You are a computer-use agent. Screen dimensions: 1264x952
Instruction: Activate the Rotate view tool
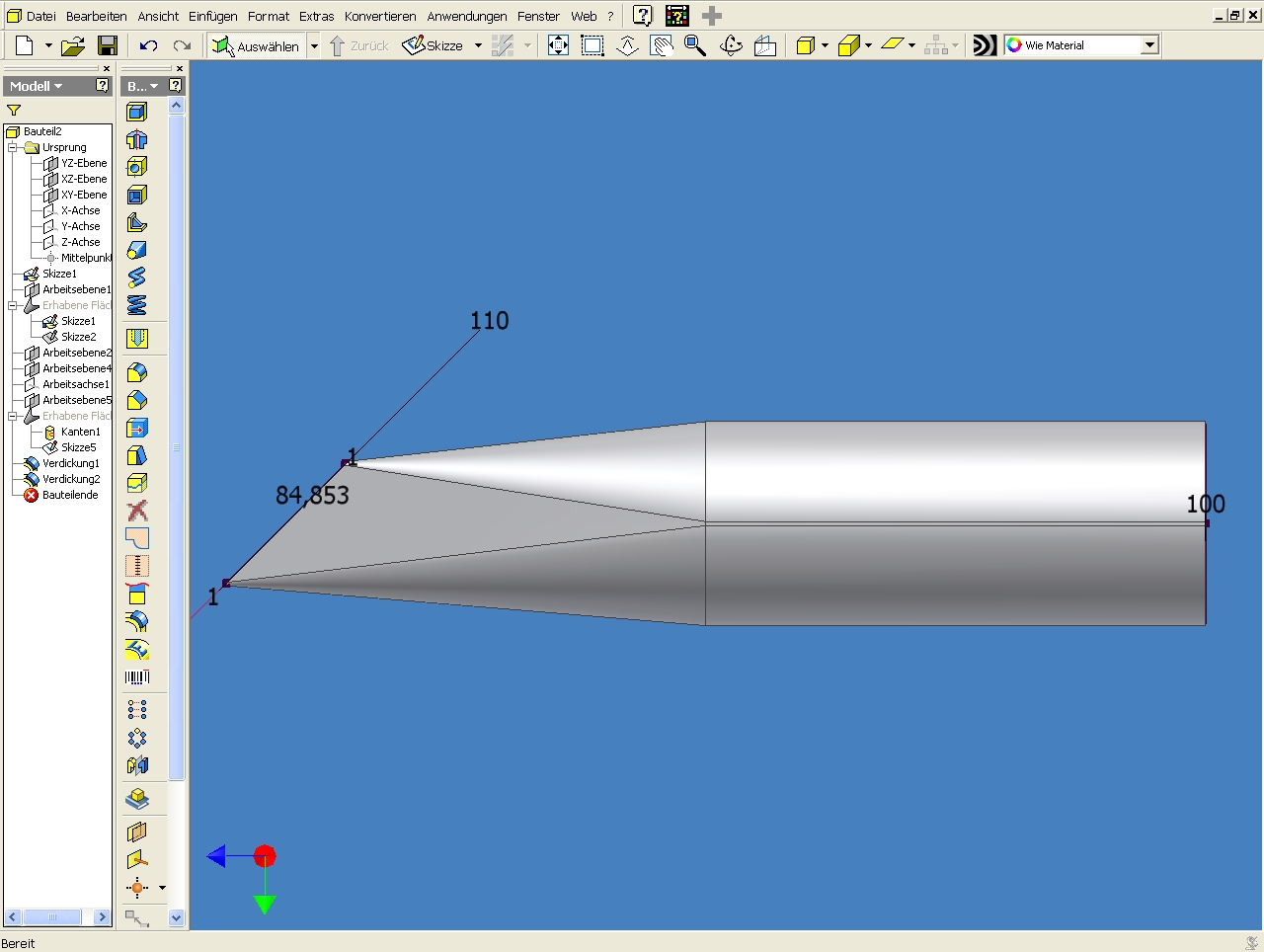click(x=731, y=45)
